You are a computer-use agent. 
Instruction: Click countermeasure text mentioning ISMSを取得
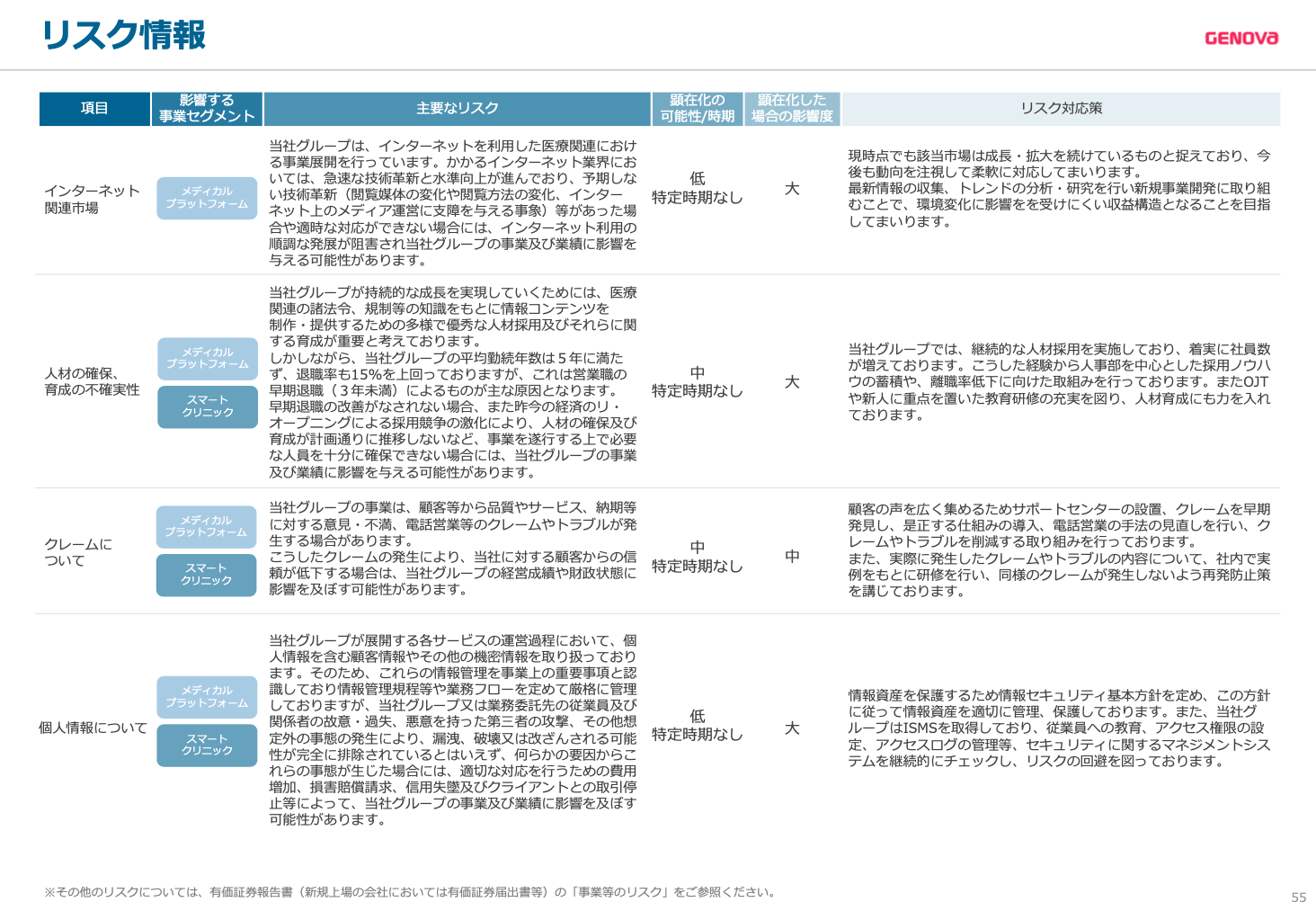pos(1059,728)
